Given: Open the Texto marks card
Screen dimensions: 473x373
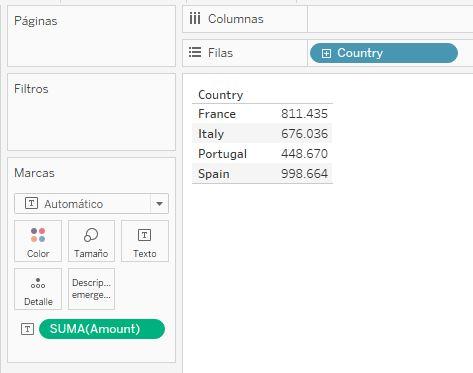Looking at the screenshot, I should (x=145, y=241).
